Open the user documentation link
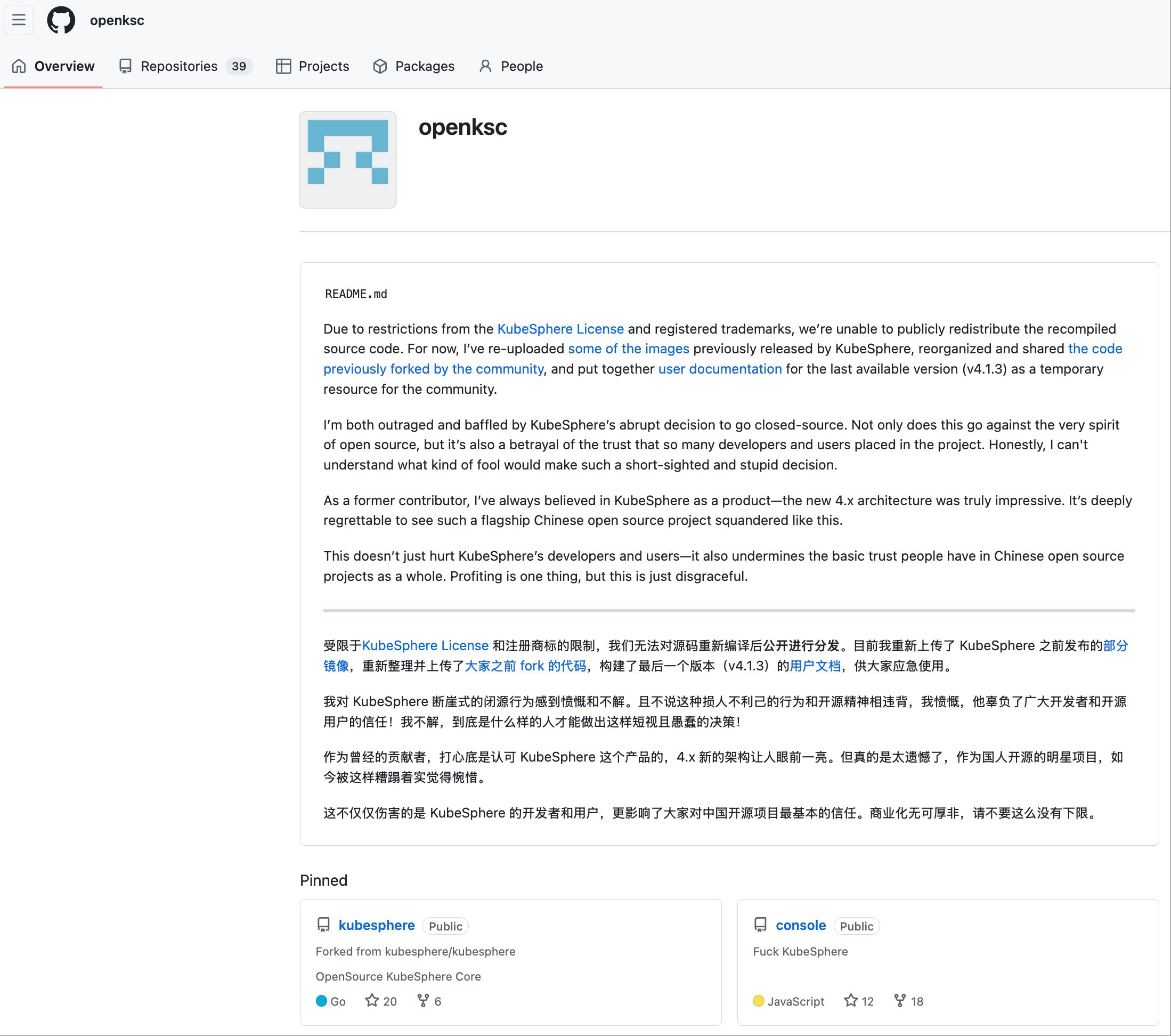 (x=720, y=369)
